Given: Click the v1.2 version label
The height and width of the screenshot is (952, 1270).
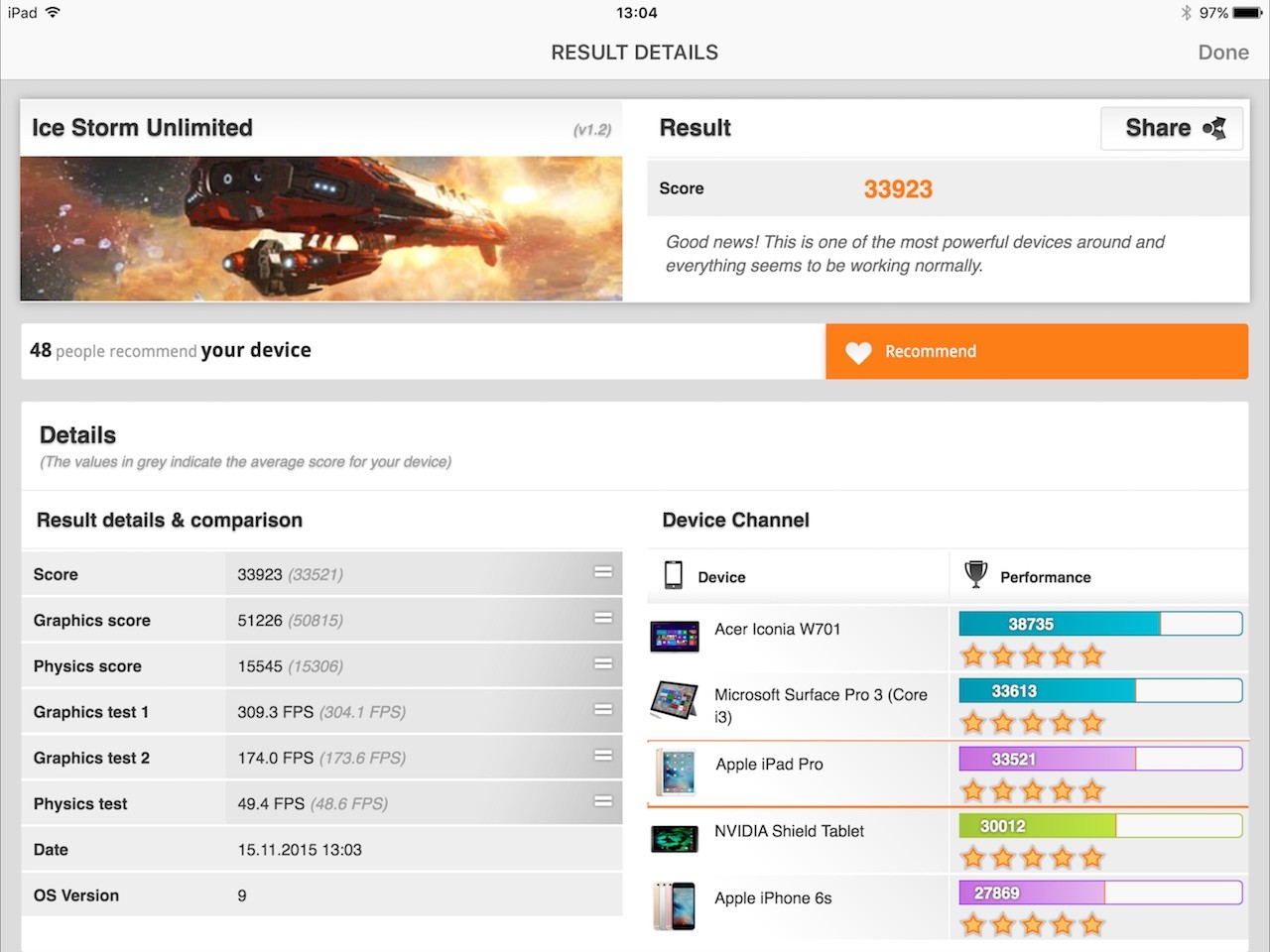Looking at the screenshot, I should (592, 130).
